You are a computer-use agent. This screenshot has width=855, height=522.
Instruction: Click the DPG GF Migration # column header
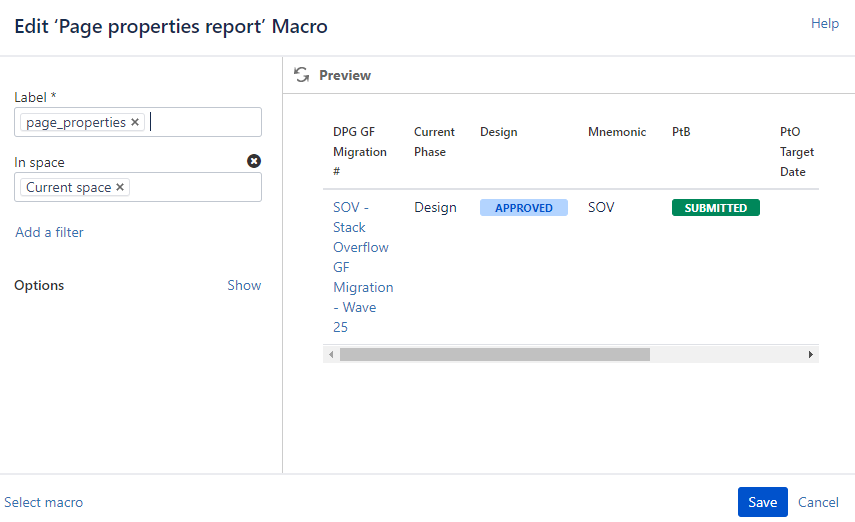360,152
